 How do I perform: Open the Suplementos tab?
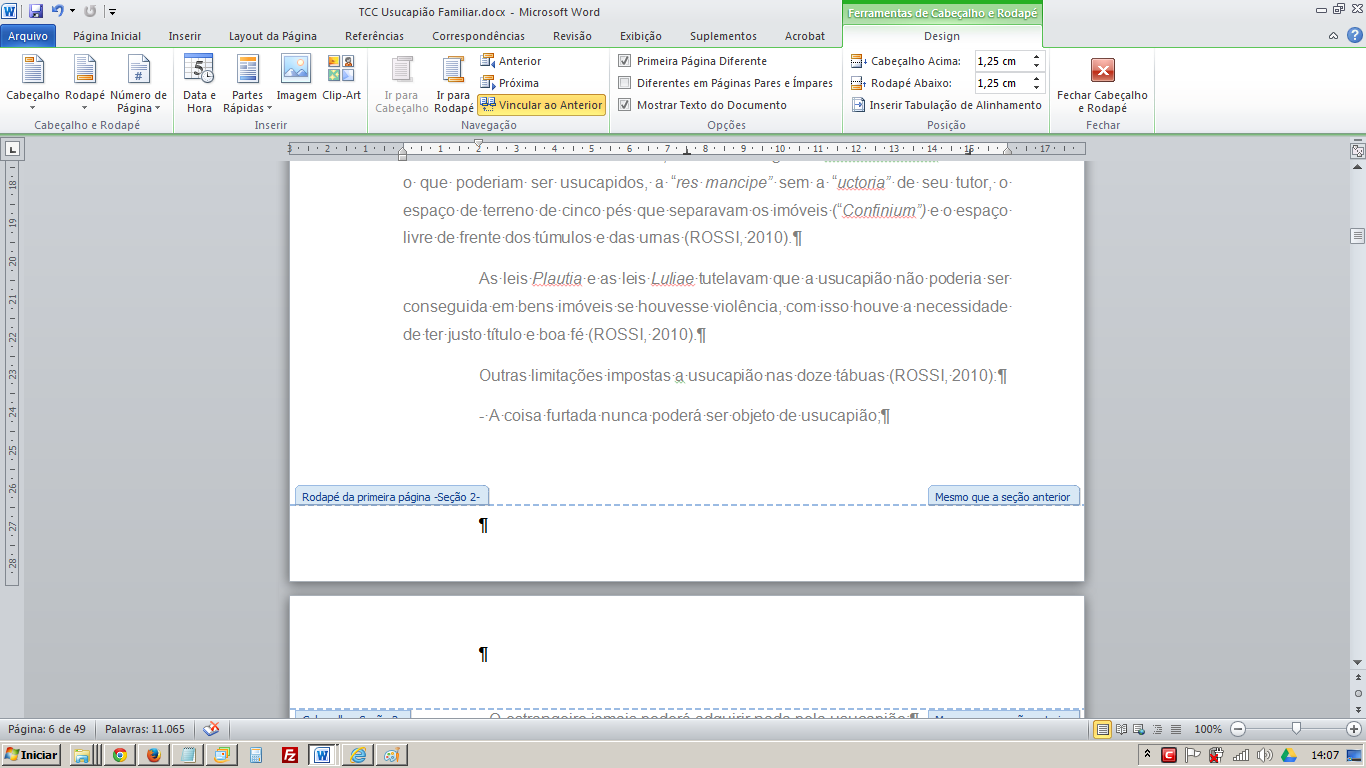[723, 36]
